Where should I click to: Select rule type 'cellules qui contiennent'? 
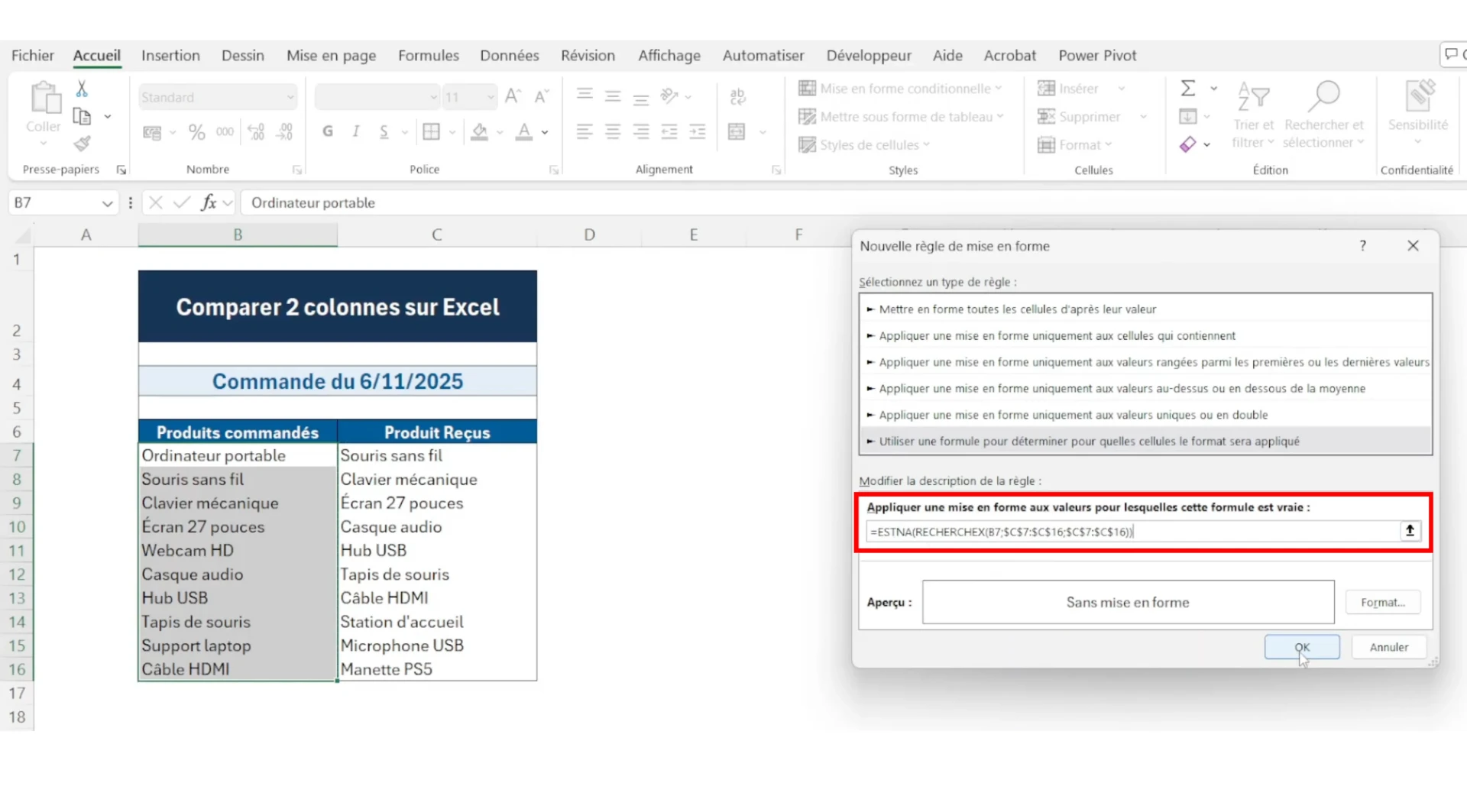[1146, 335]
